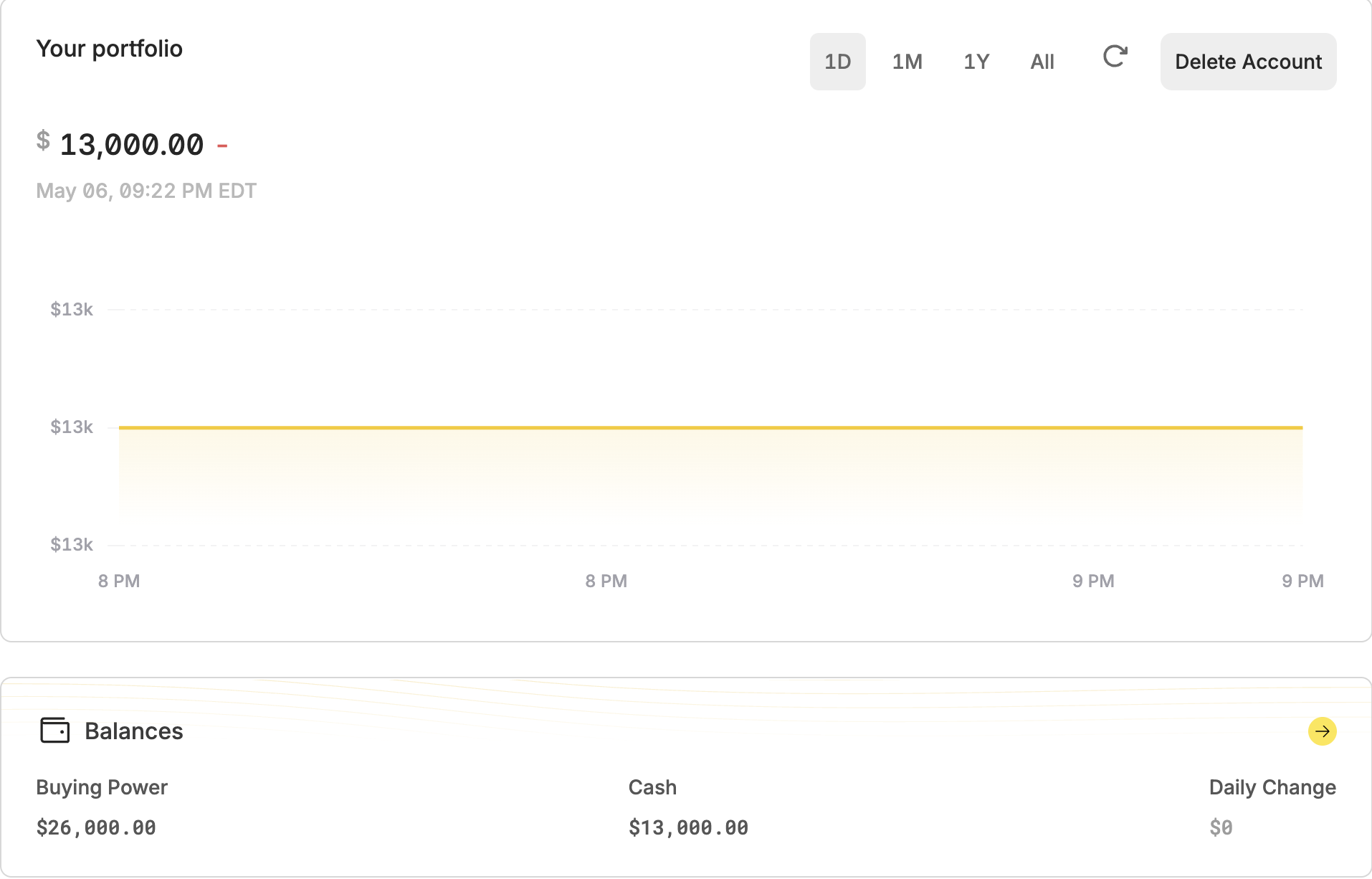Click the yellow portfolio chart line
Viewport: 1372px width, 879px height.
(710, 427)
